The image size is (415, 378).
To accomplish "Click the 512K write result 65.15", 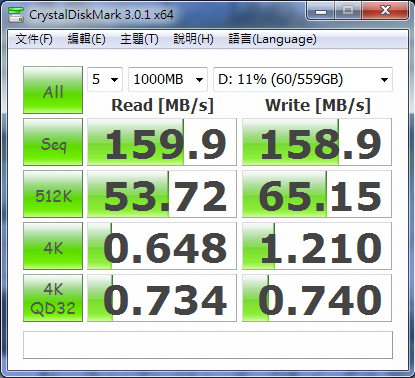I will (317, 194).
